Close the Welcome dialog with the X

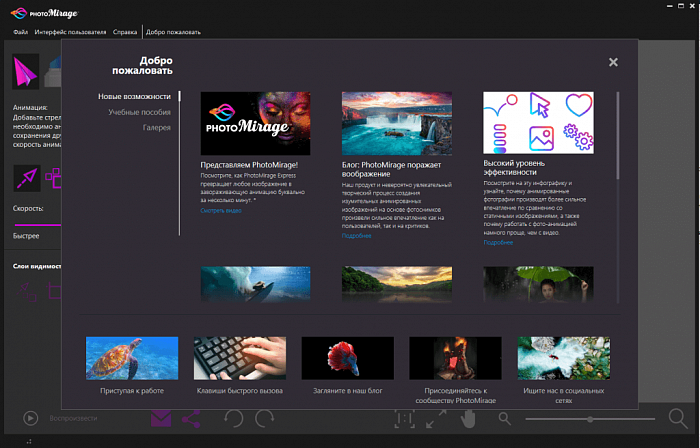tap(613, 62)
